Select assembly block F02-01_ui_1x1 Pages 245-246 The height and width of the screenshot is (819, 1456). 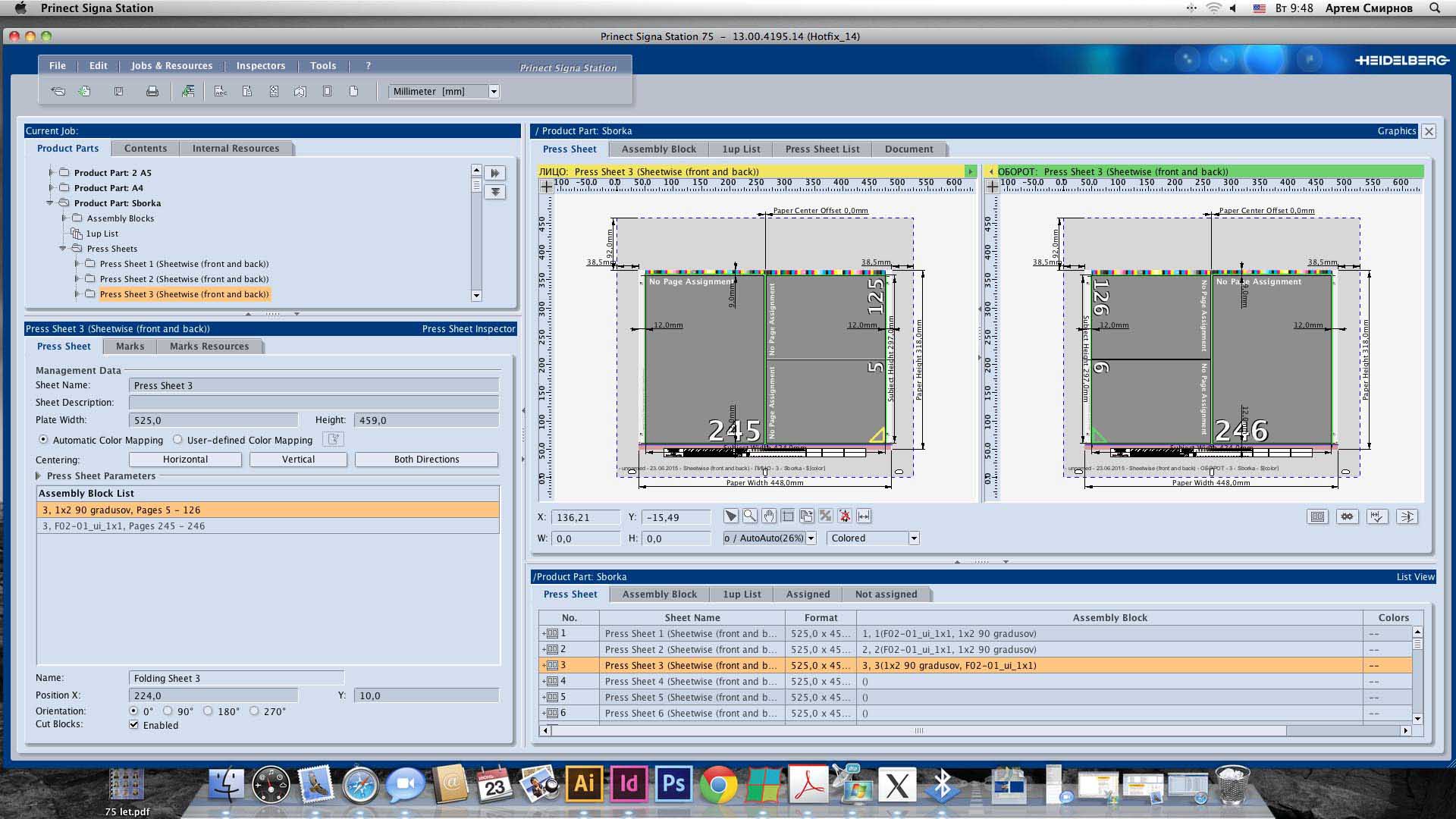pyautogui.click(x=268, y=526)
